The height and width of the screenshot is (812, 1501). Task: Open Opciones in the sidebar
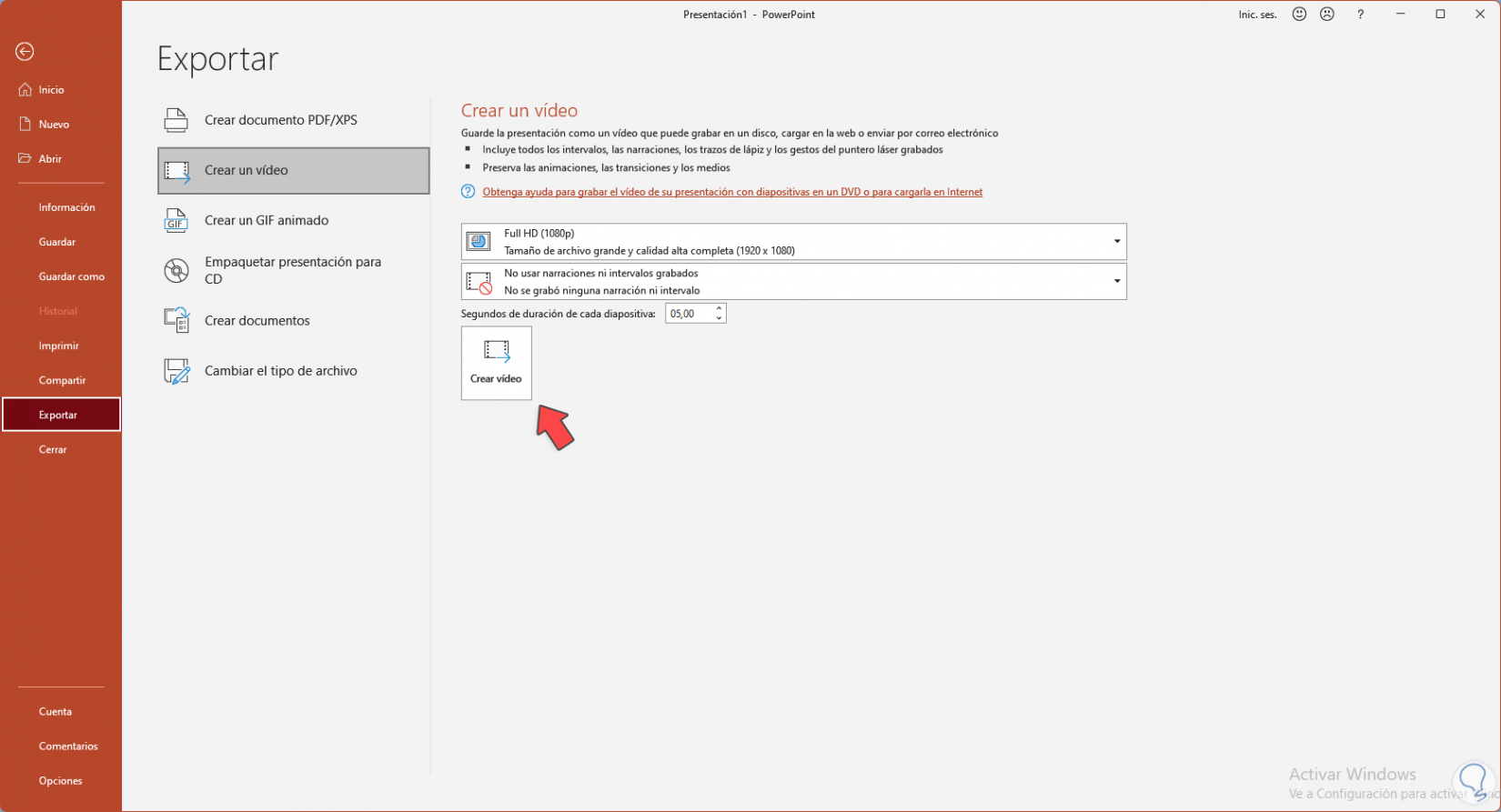61,781
